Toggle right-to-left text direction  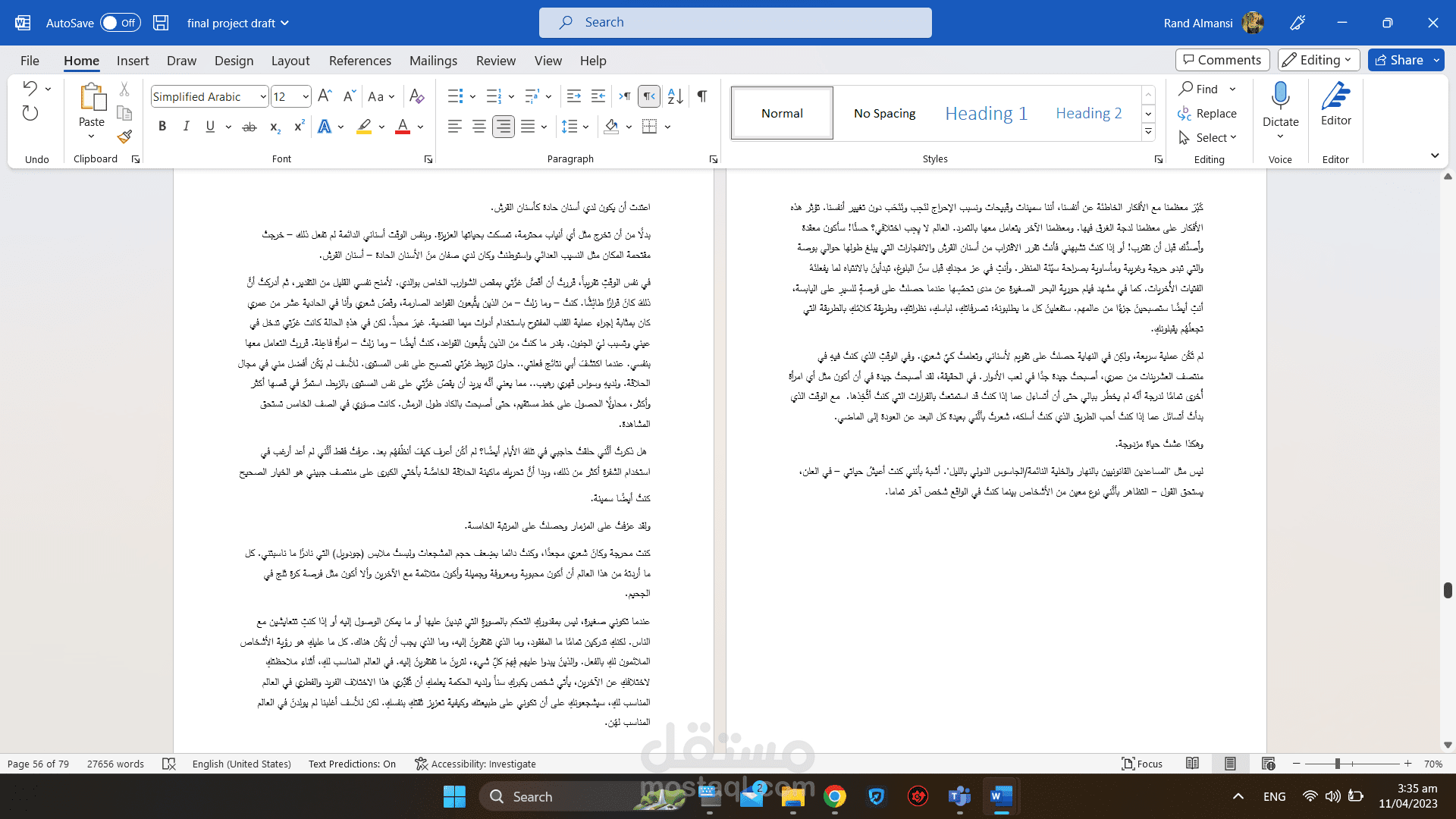[x=649, y=96]
